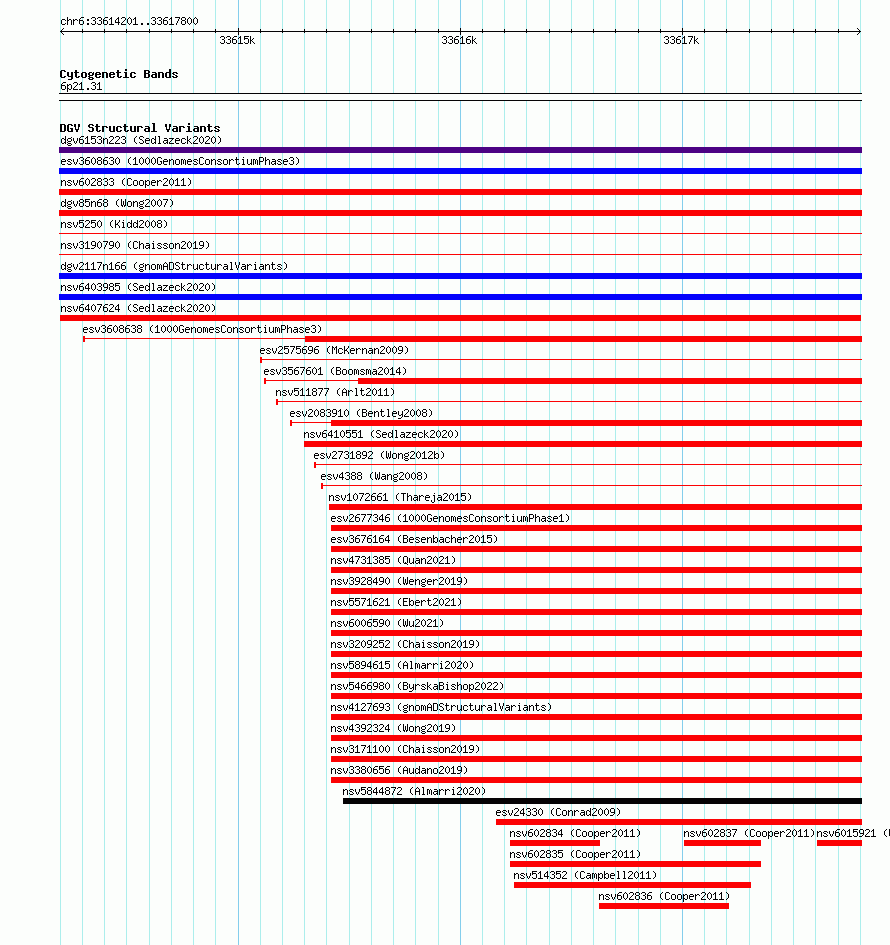
Task: Click the red bar under nsv514352
Action: [x=633, y=886]
